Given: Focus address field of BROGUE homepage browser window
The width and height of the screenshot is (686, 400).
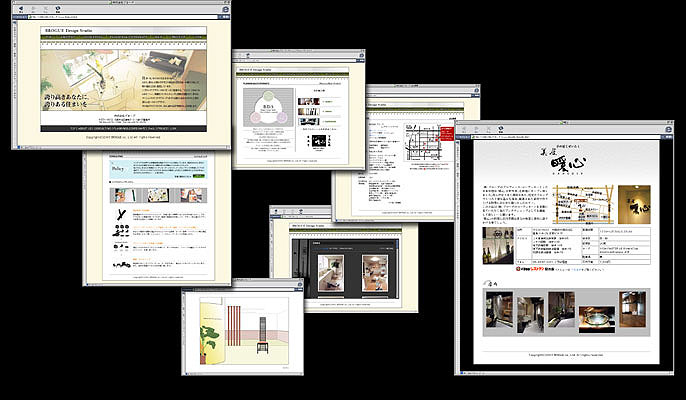Looking at the screenshot, I should click(x=124, y=17).
